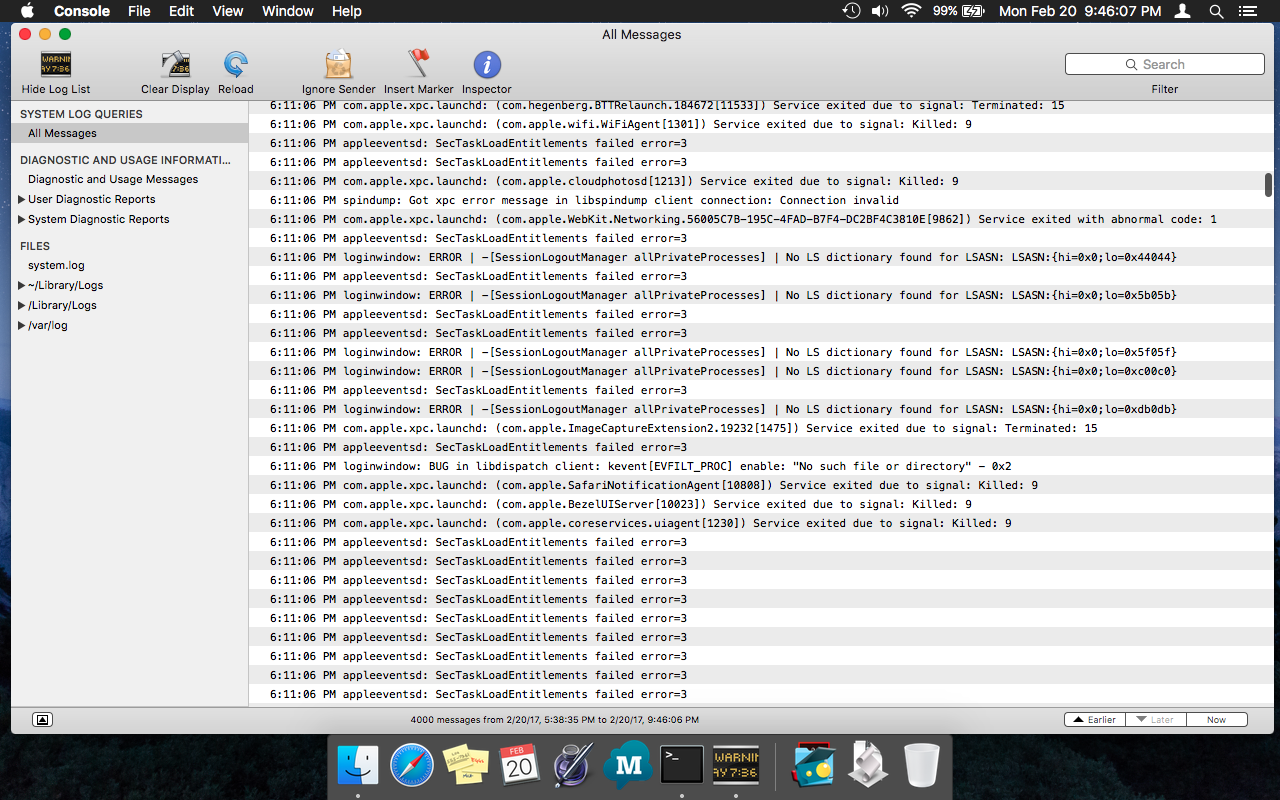Image resolution: width=1280 pixels, height=800 pixels.
Task: Open the document stack in the Dock
Action: click(868, 765)
